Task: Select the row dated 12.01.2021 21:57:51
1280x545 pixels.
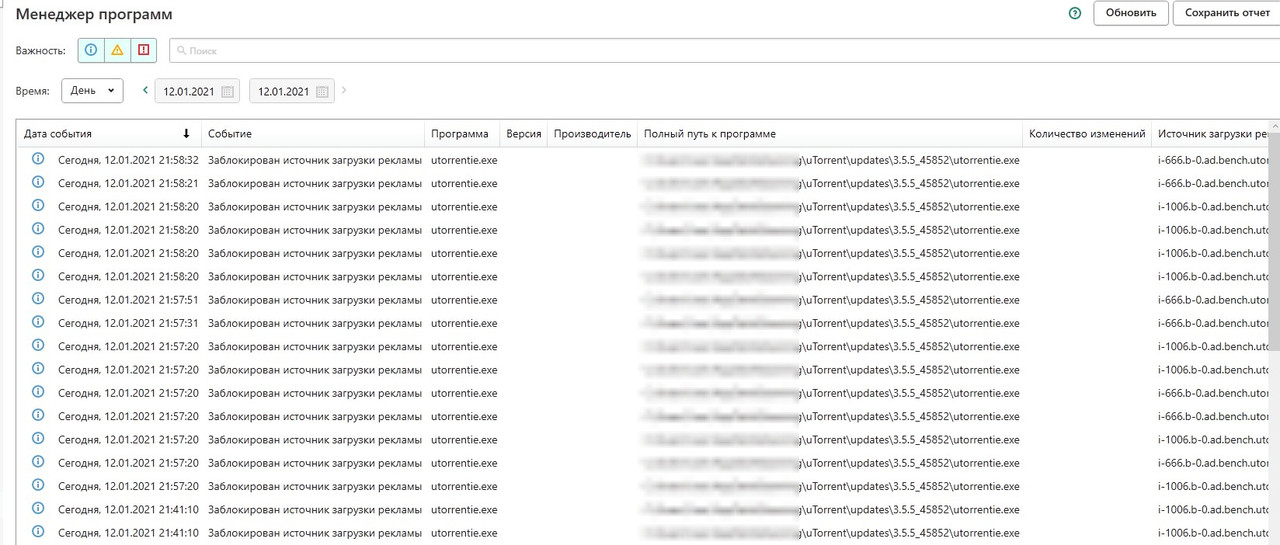Action: pyautogui.click(x=644, y=300)
